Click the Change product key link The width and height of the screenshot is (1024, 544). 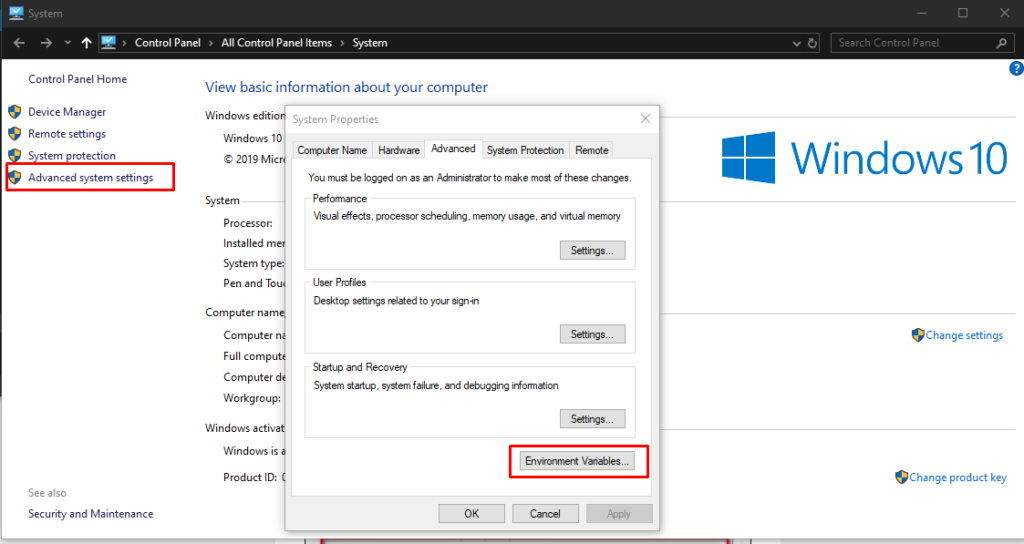click(957, 477)
